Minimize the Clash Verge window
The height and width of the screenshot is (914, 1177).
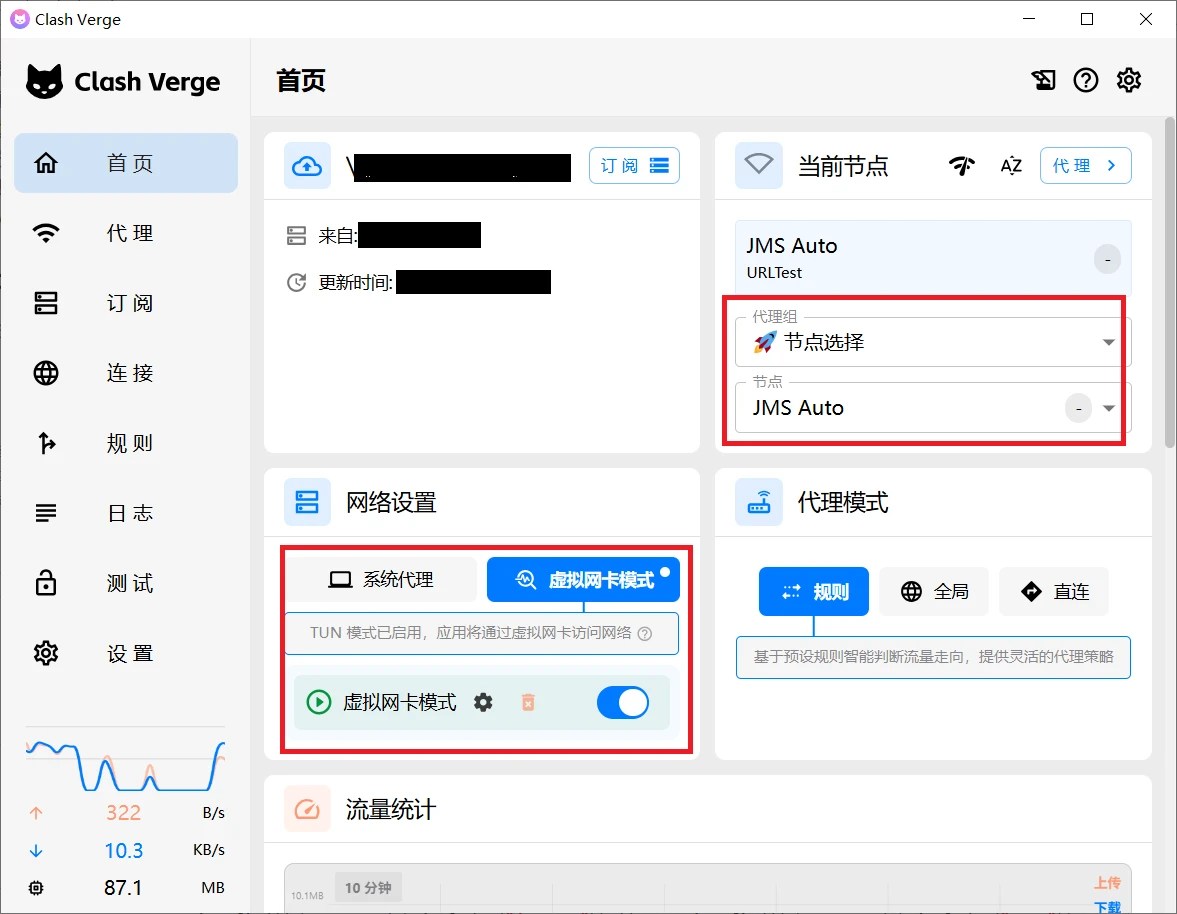(x=1029, y=19)
